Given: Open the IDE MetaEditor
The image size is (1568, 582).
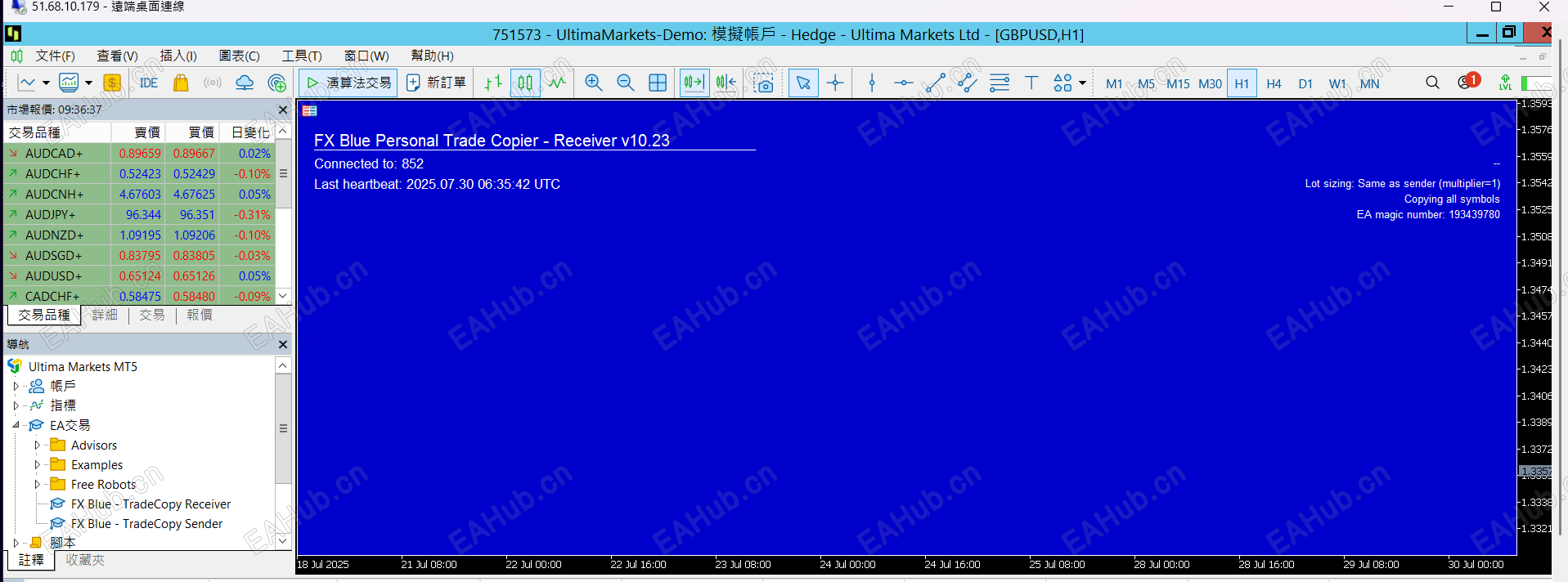Looking at the screenshot, I should click(148, 83).
